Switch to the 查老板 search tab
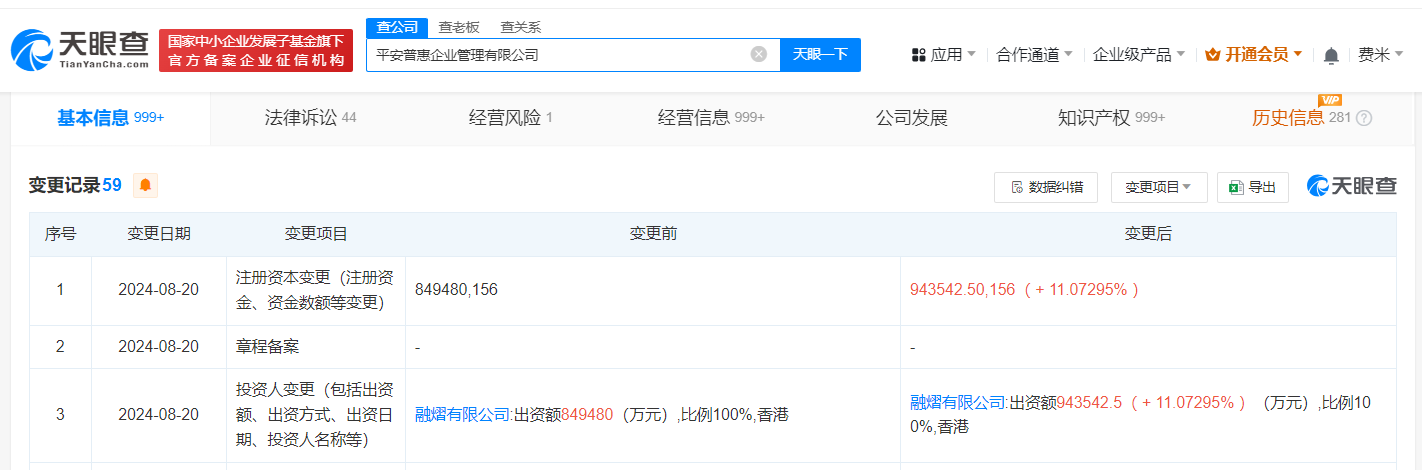The image size is (1422, 470). (x=459, y=28)
